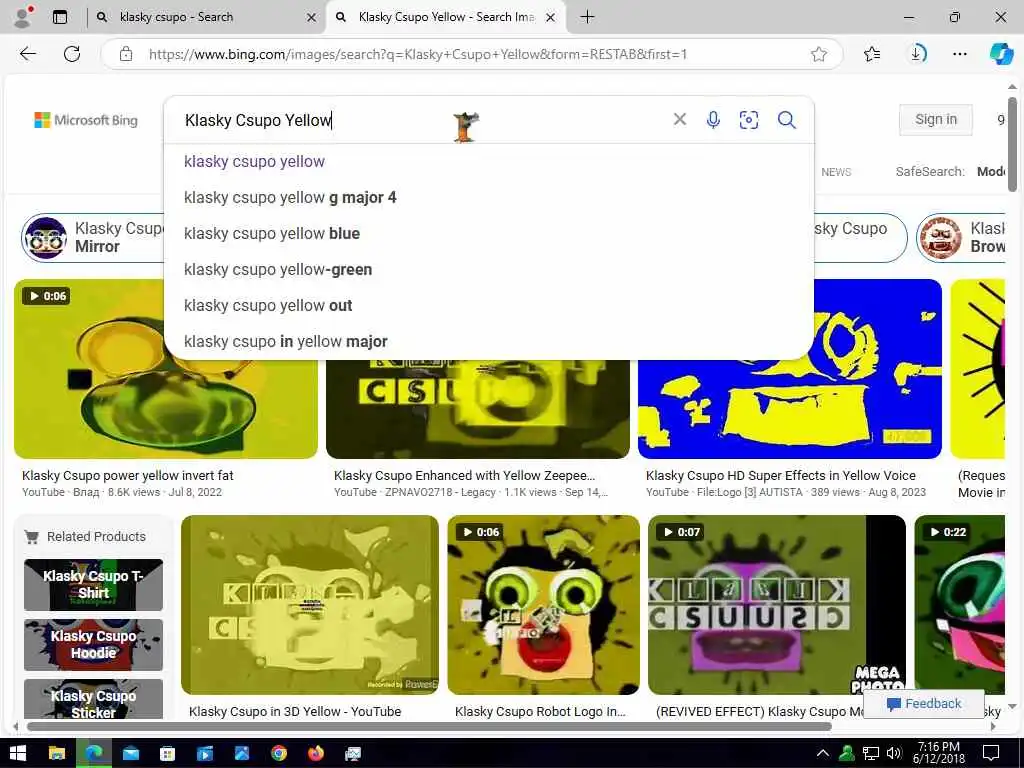Select the Klasky Csupo Yellow tab

[x=446, y=17]
